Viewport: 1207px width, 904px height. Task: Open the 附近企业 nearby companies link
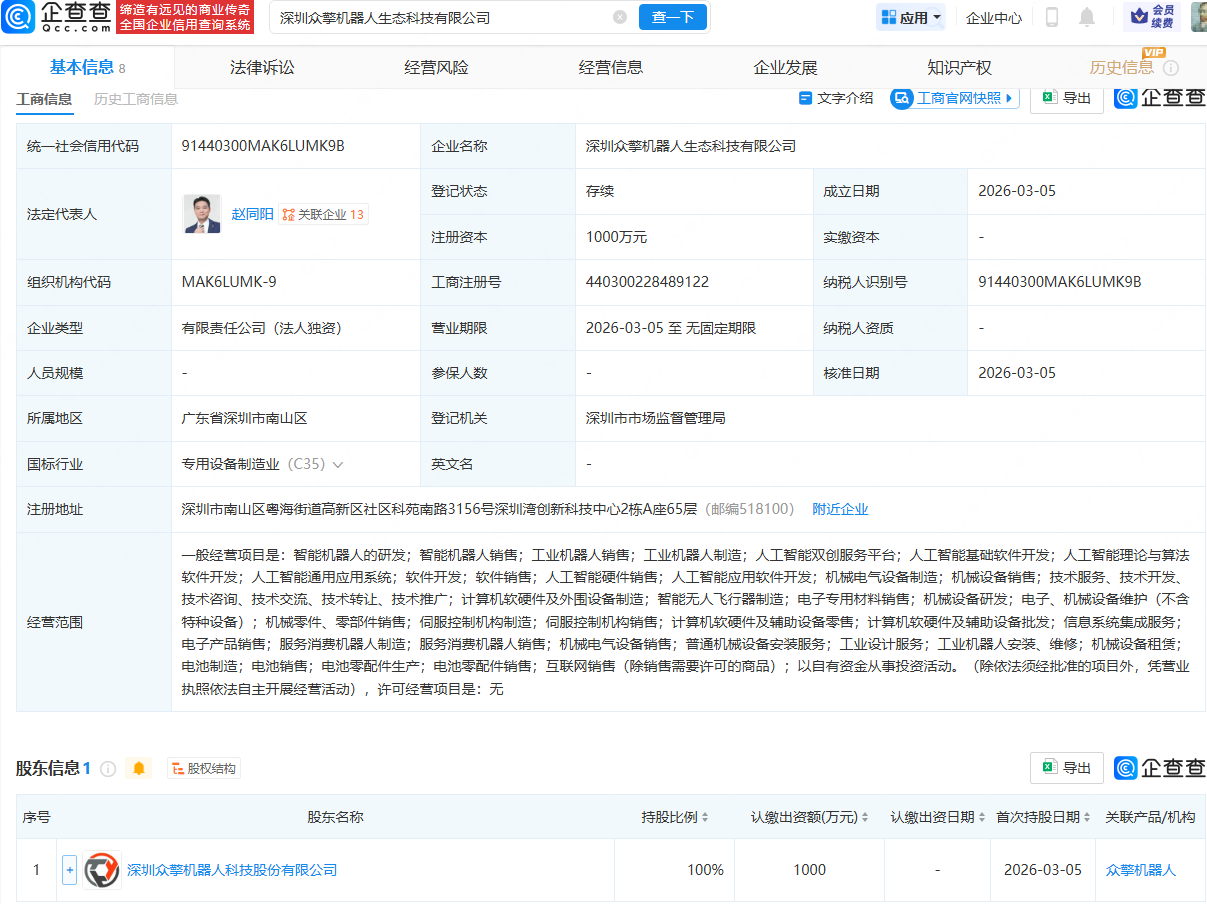coord(840,509)
